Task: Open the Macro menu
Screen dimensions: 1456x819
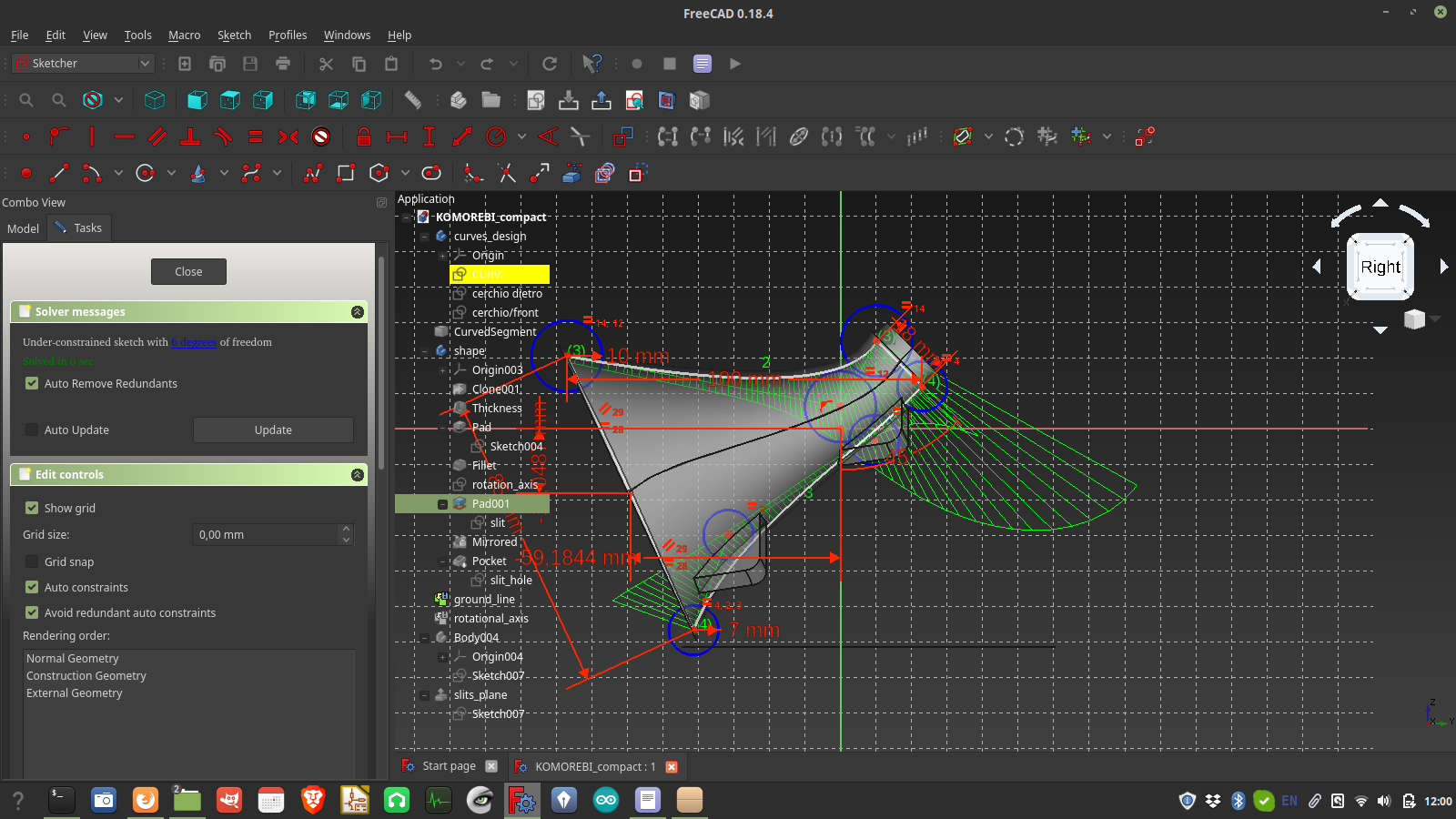Action: [184, 35]
